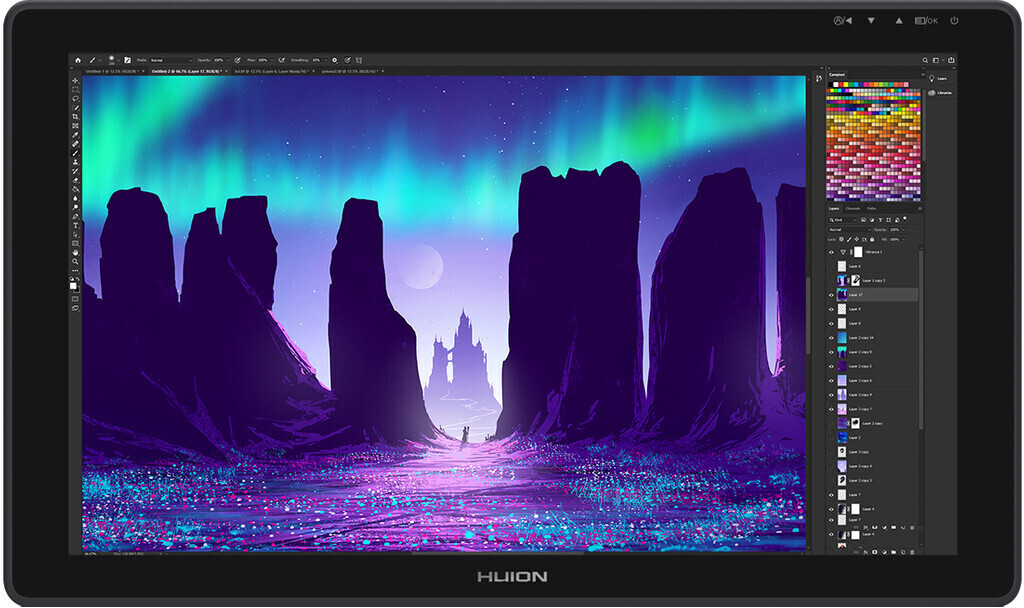Open the options bar Opacity dropdown
The image size is (1024, 608).
228,60
